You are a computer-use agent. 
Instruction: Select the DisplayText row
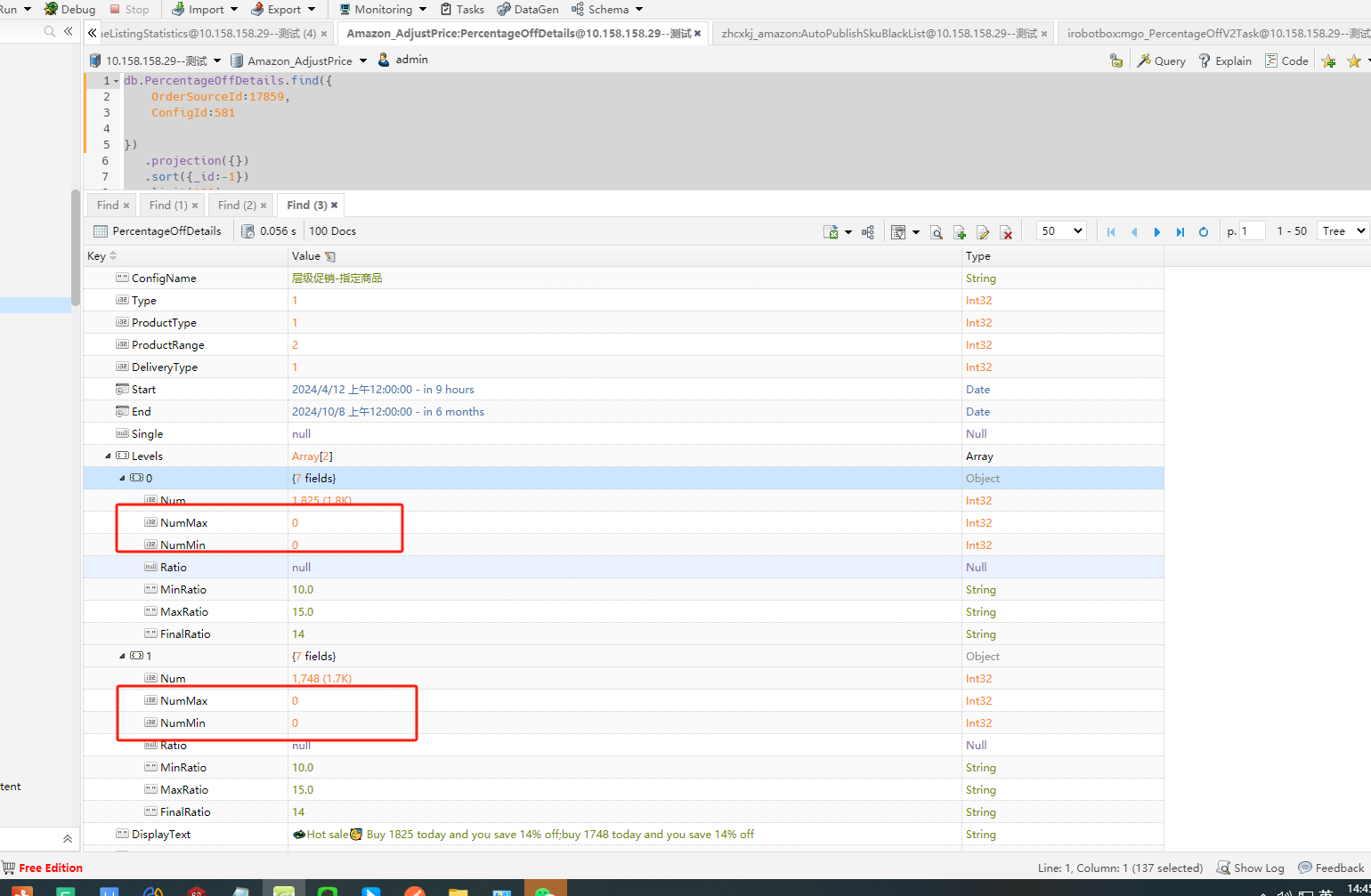coord(623,834)
